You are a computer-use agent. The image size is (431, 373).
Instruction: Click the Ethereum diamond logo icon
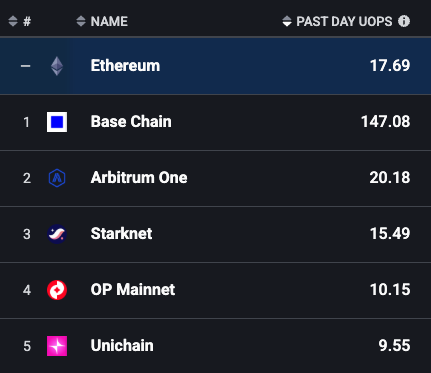[57, 66]
